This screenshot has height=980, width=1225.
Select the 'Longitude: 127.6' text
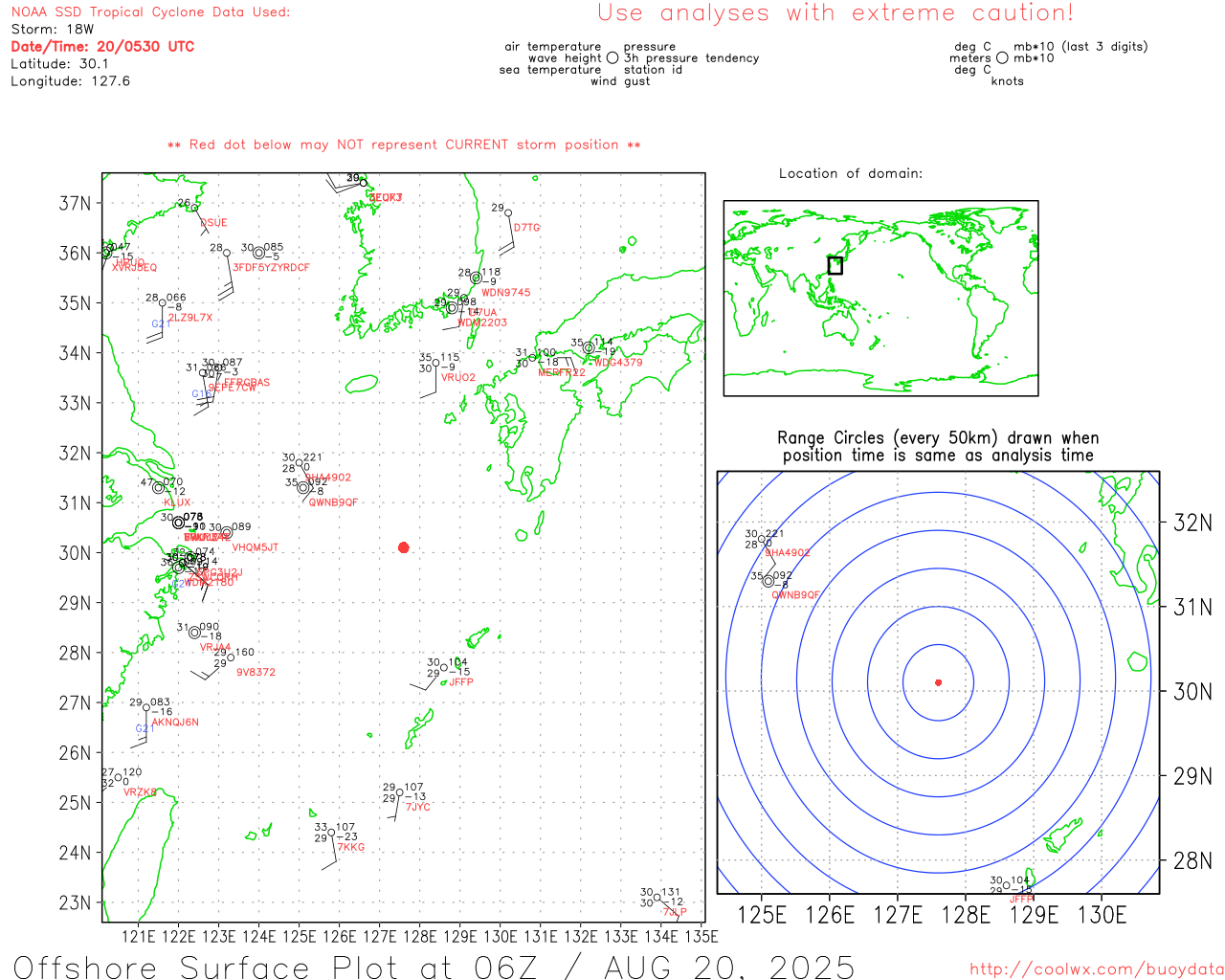pyautogui.click(x=70, y=80)
